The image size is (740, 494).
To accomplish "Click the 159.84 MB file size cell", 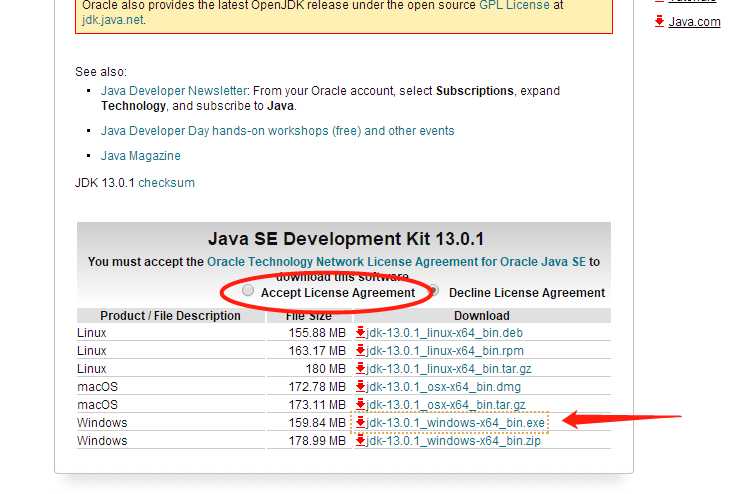I will (x=317, y=422).
